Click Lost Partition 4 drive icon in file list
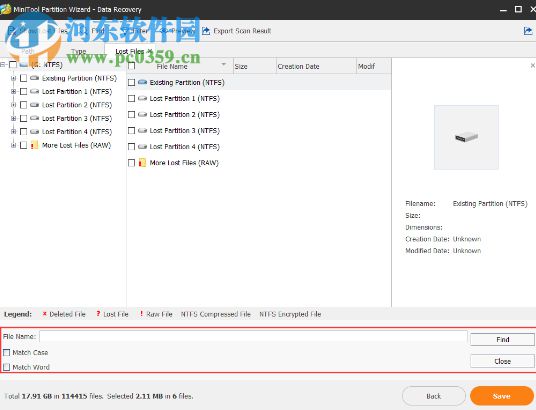Screen dimensions: 536x410 pyautogui.click(x=143, y=147)
